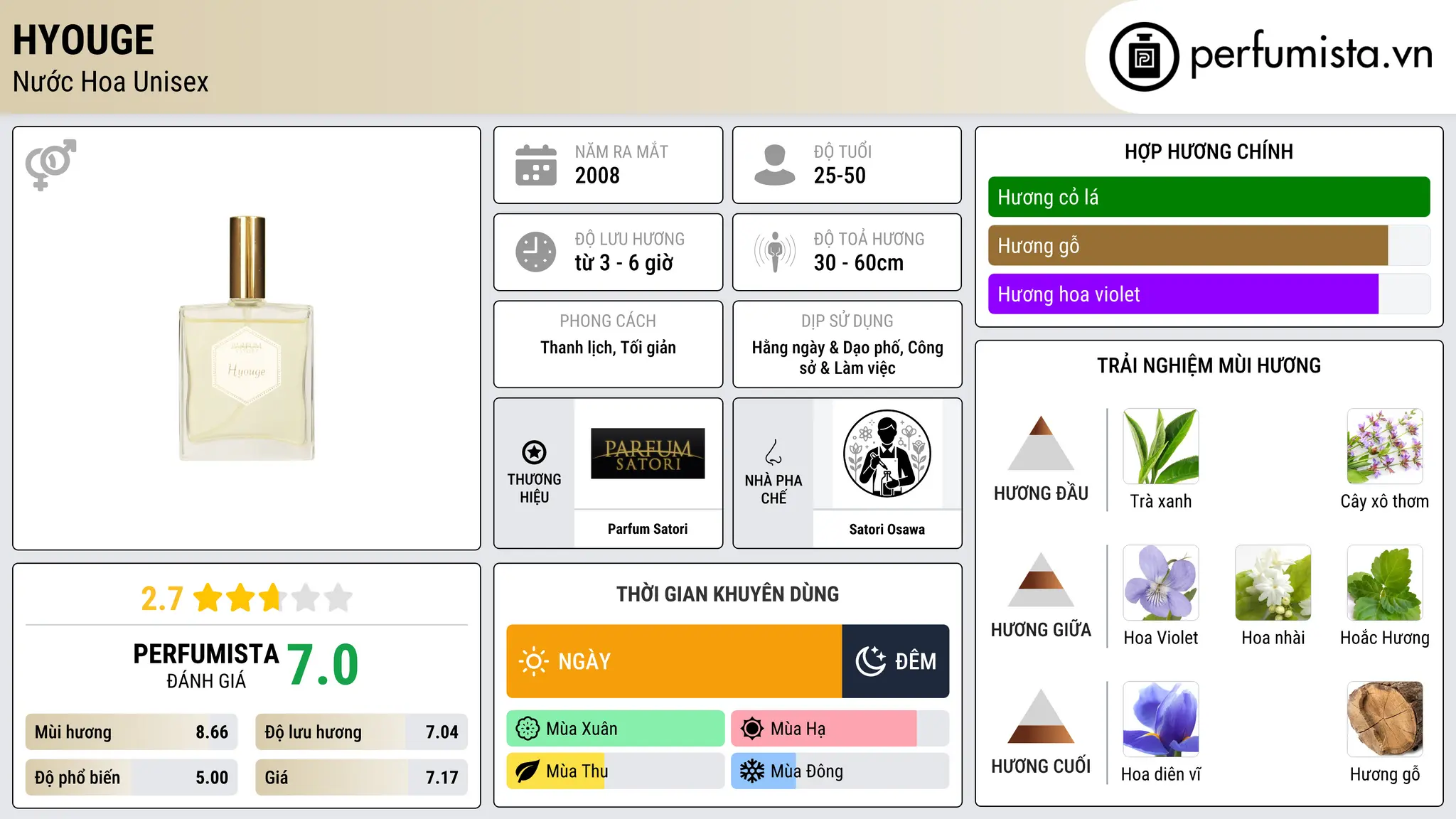Click the autumn leaf icon for Mùa Thu
Screen dimensions: 1456x819
(x=528, y=771)
